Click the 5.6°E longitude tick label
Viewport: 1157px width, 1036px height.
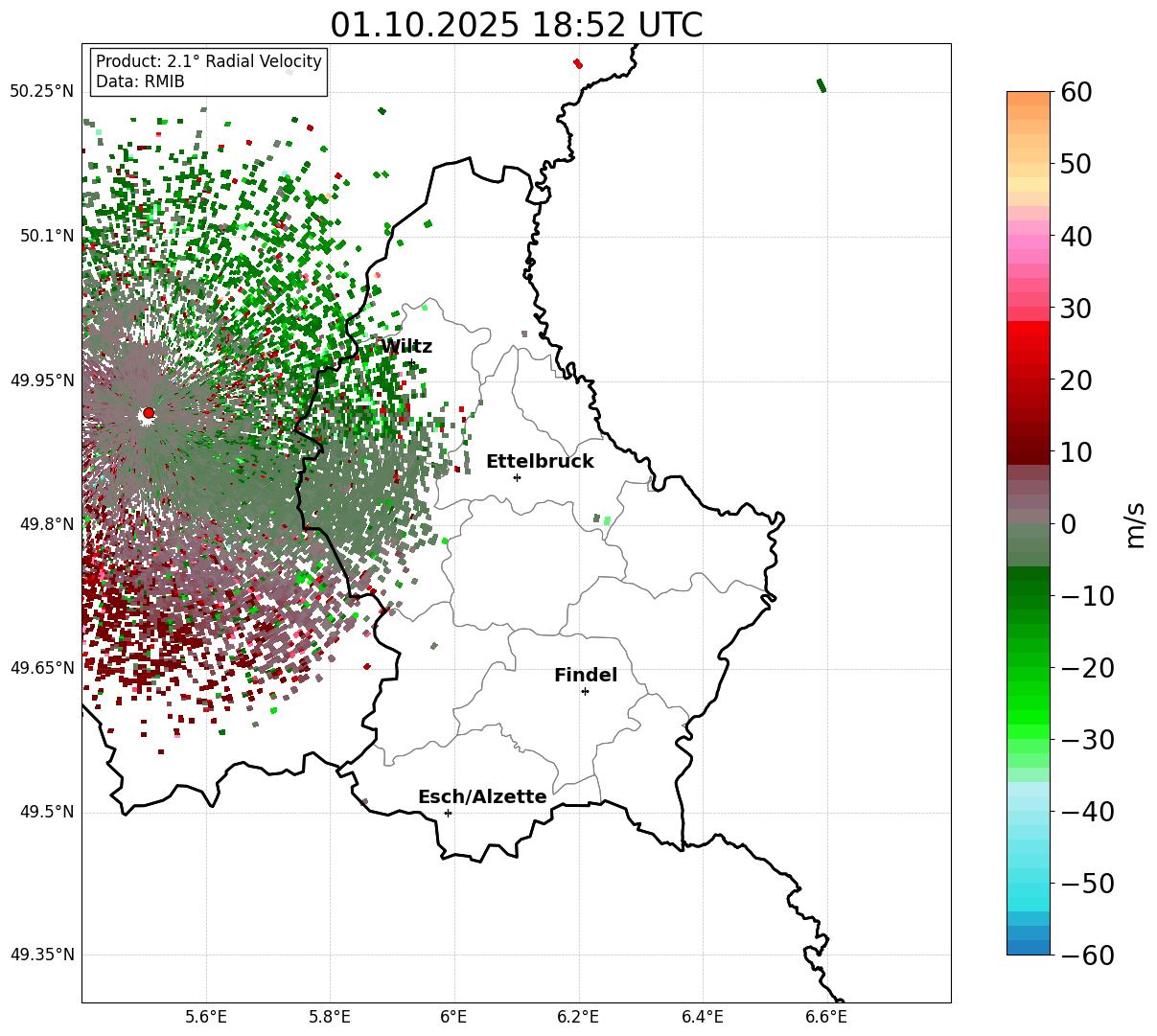[205, 1017]
